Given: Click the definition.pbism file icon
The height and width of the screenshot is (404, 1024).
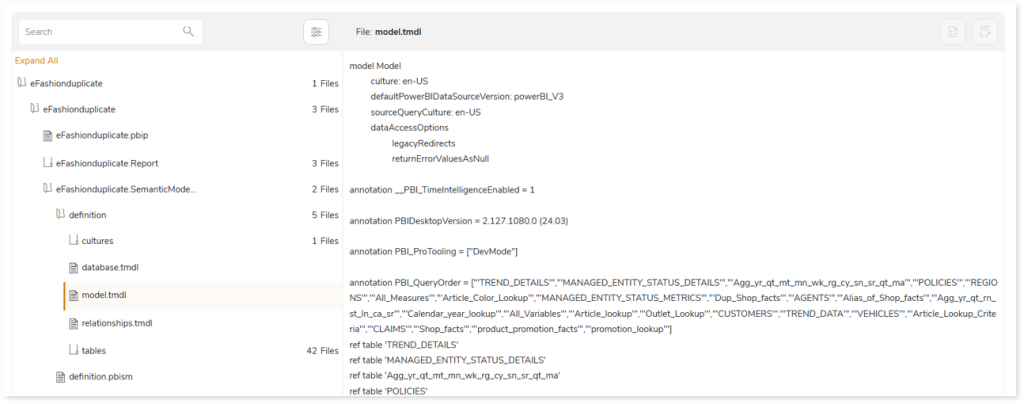Looking at the screenshot, I should tap(59, 376).
